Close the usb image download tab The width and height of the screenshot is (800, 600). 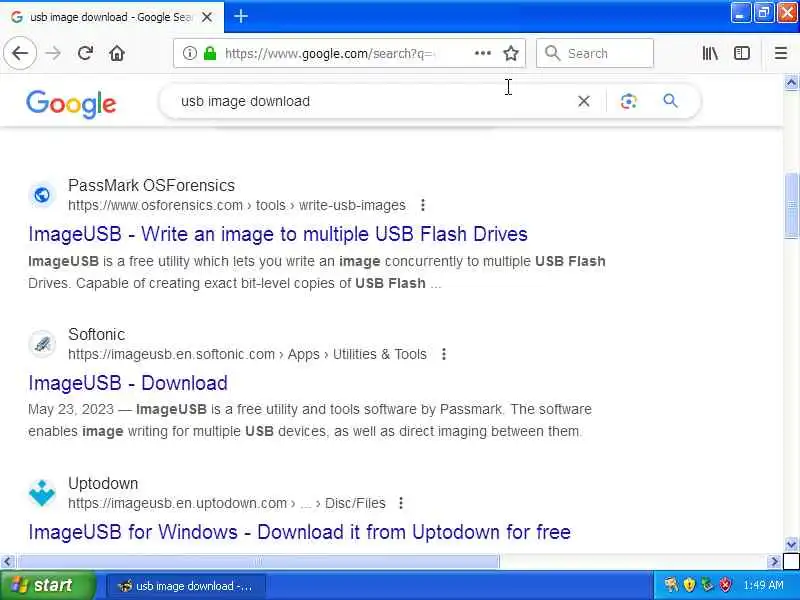pos(207,17)
